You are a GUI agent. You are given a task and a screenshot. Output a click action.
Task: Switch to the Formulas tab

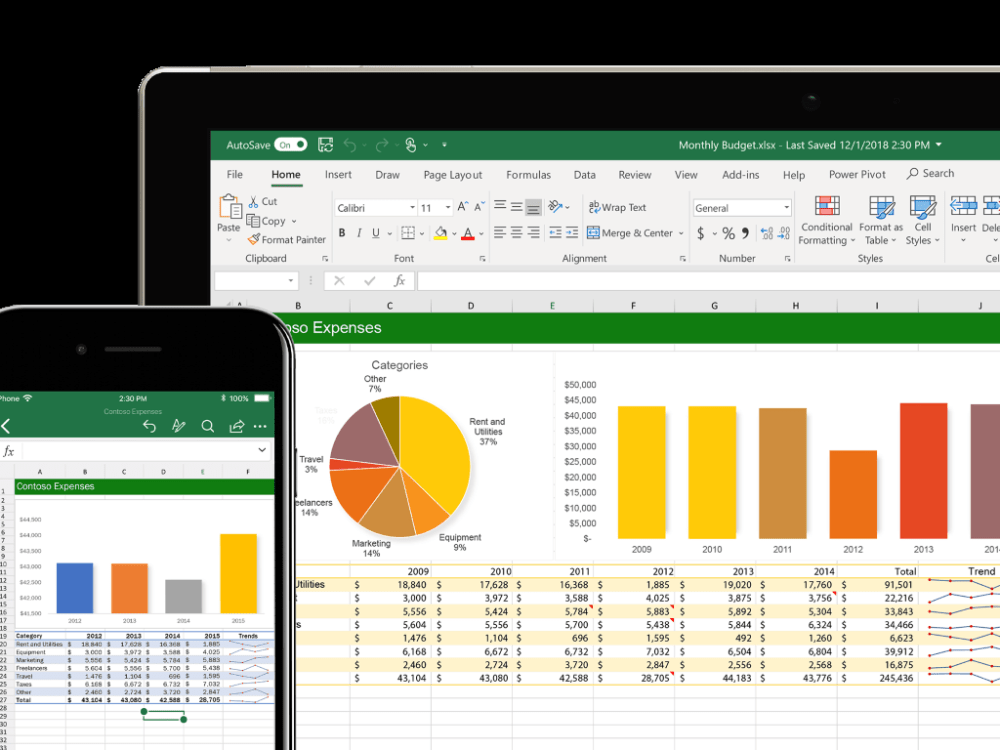[x=528, y=175]
